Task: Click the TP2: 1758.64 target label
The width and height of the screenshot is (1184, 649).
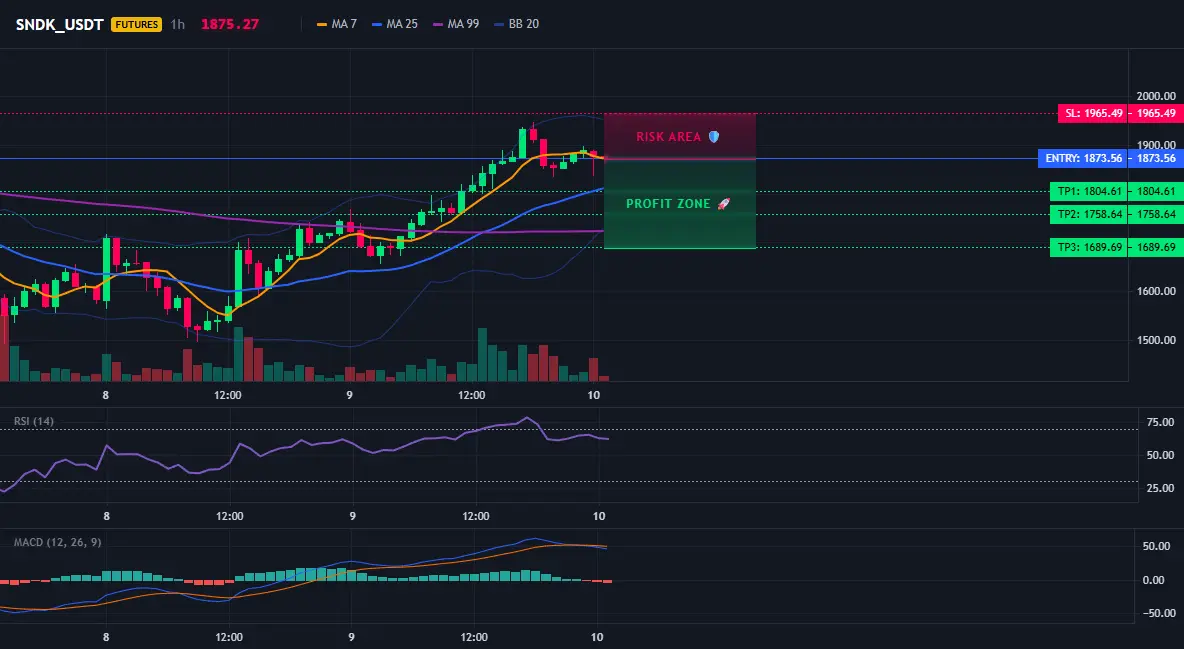Action: 1089,215
